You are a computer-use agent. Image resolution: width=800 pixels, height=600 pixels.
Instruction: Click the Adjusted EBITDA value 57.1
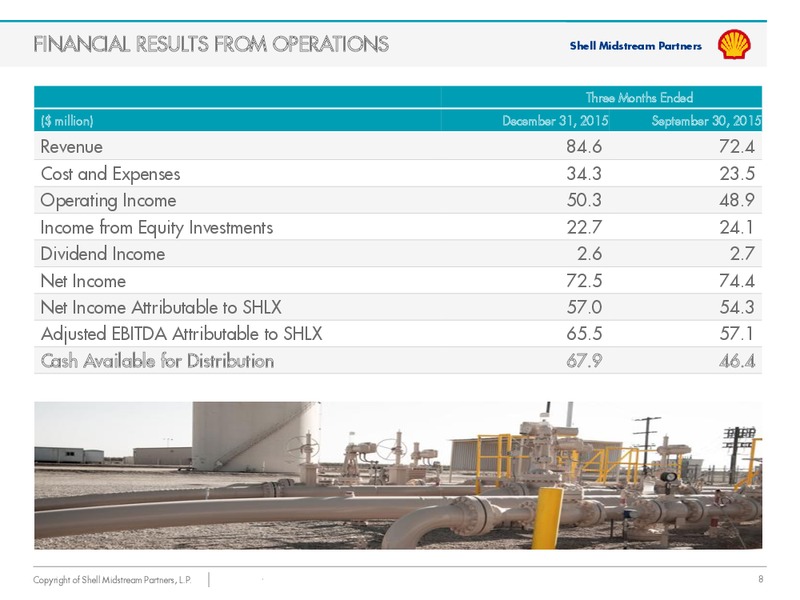[737, 334]
